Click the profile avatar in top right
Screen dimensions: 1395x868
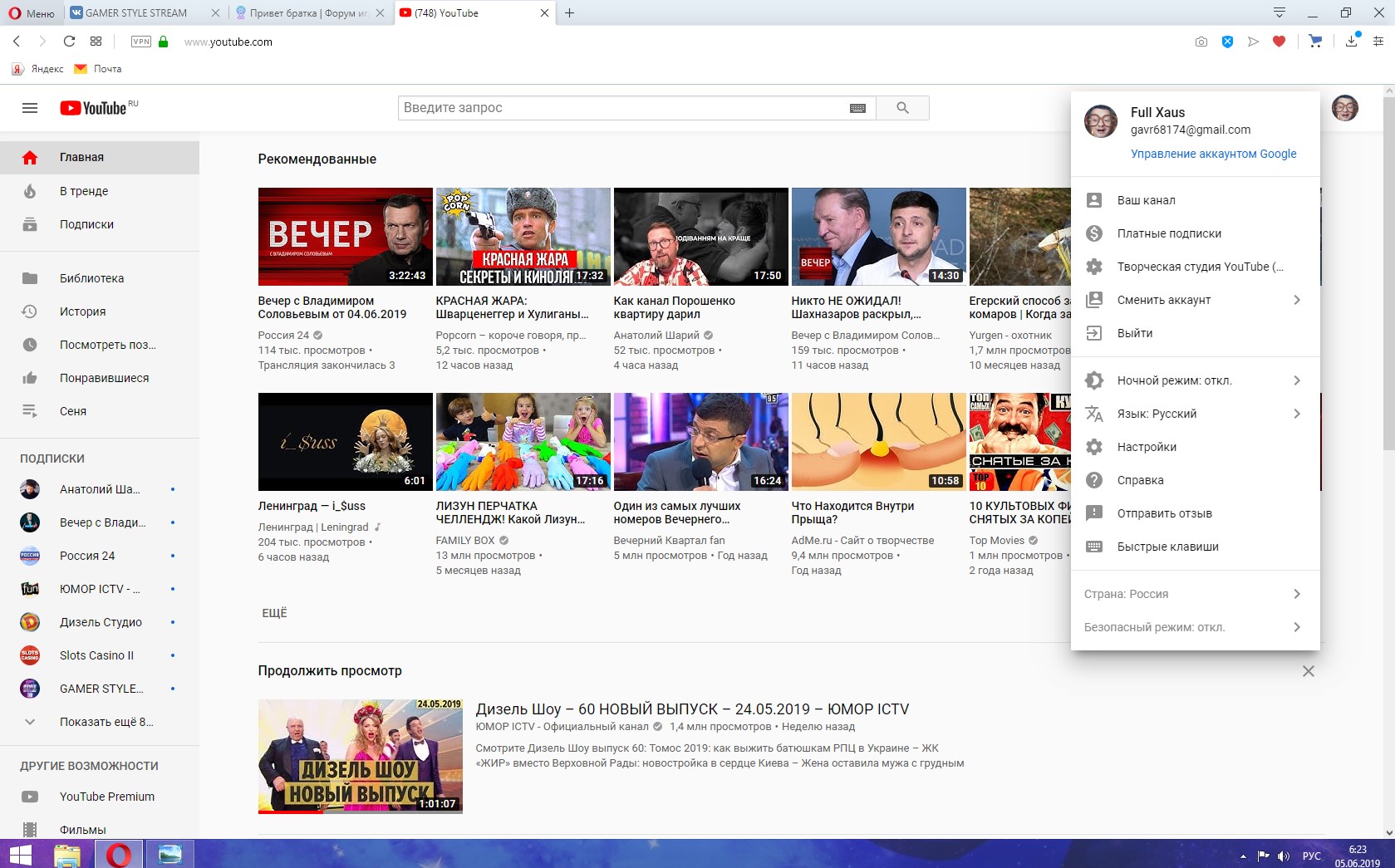(x=1344, y=108)
